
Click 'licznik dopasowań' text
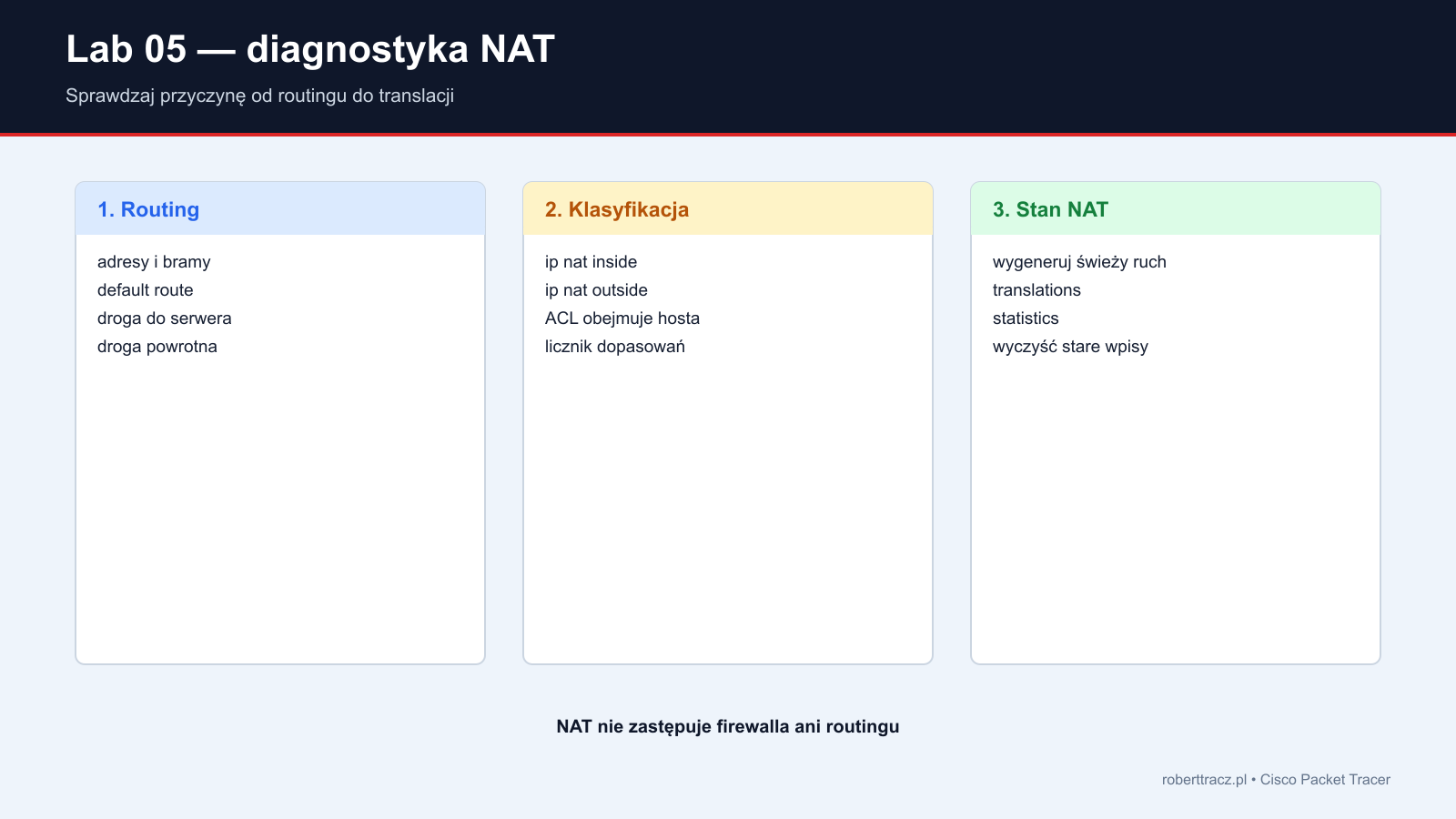tap(615, 347)
